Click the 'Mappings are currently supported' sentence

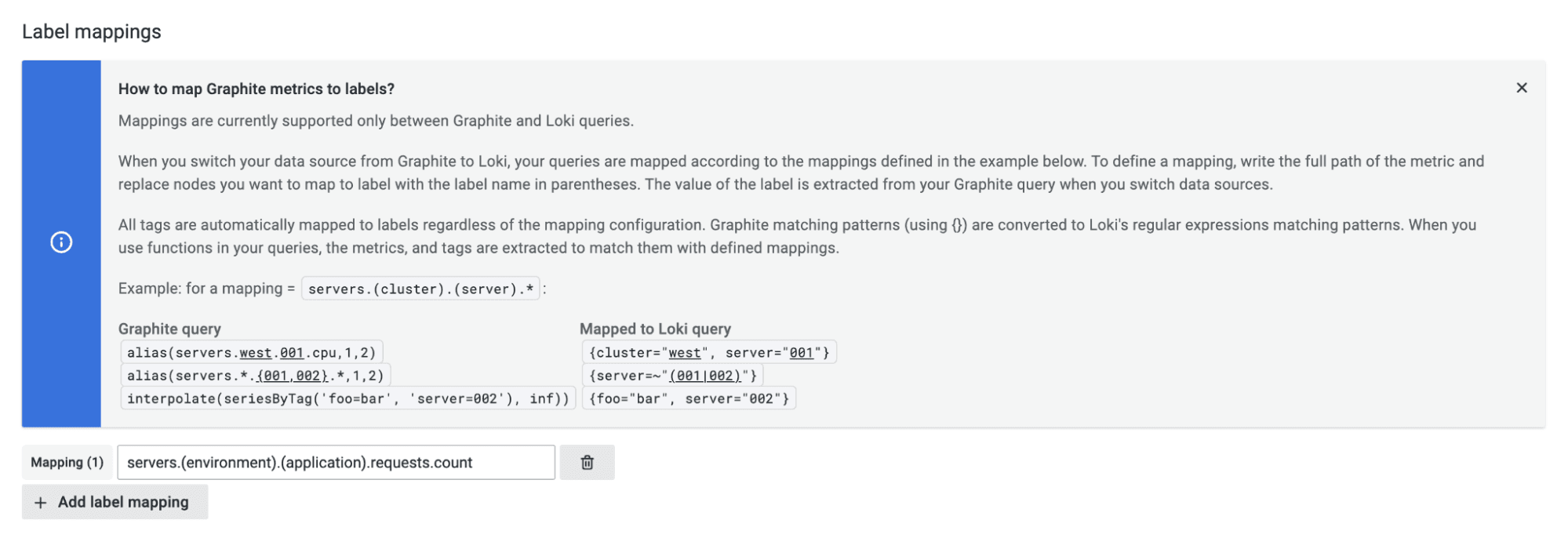[376, 121]
